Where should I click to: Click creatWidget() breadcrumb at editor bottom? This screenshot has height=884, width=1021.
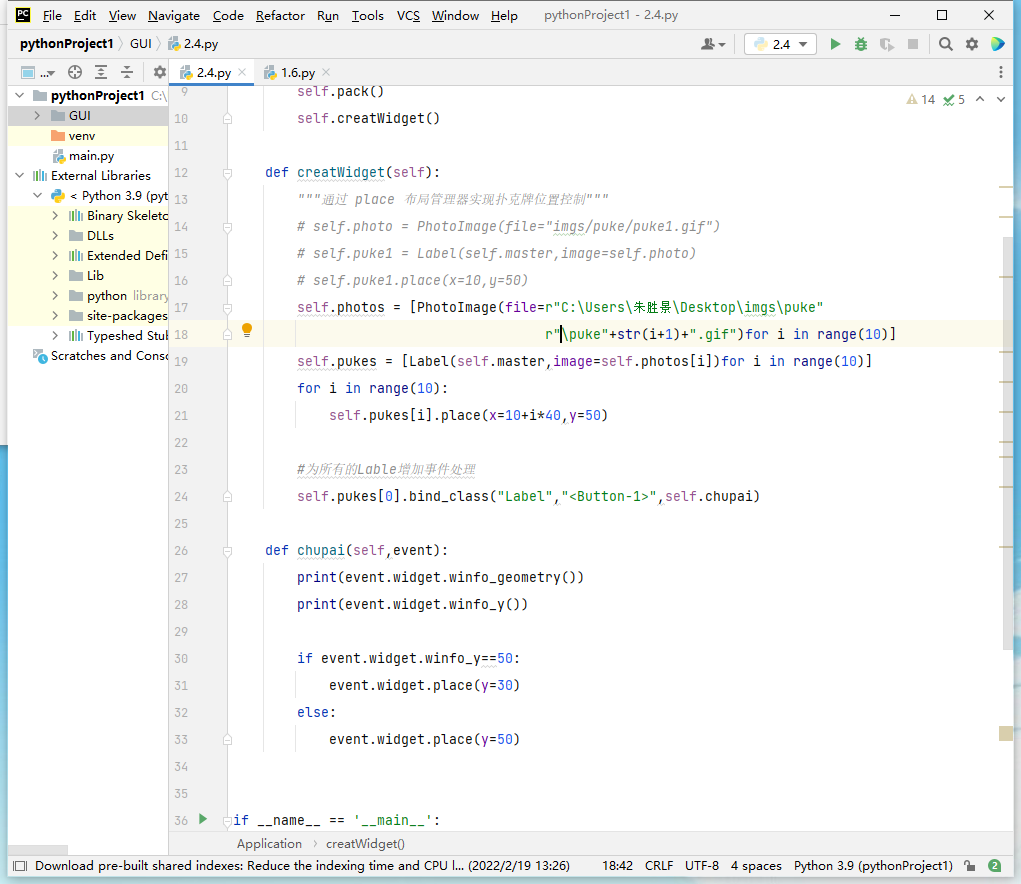click(x=365, y=844)
